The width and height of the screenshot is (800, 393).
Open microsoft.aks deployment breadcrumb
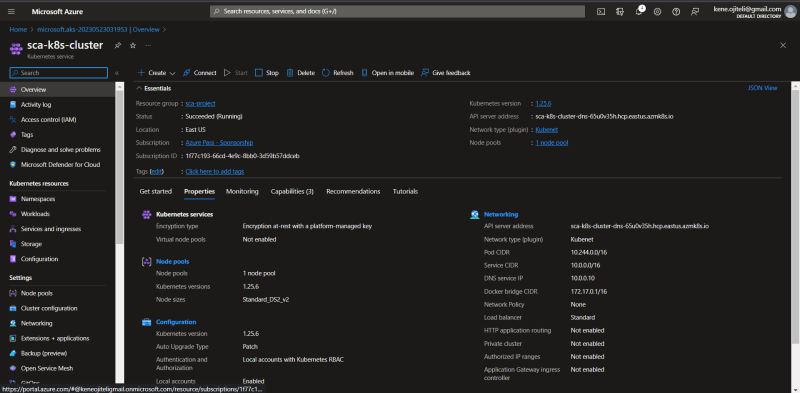(x=98, y=30)
